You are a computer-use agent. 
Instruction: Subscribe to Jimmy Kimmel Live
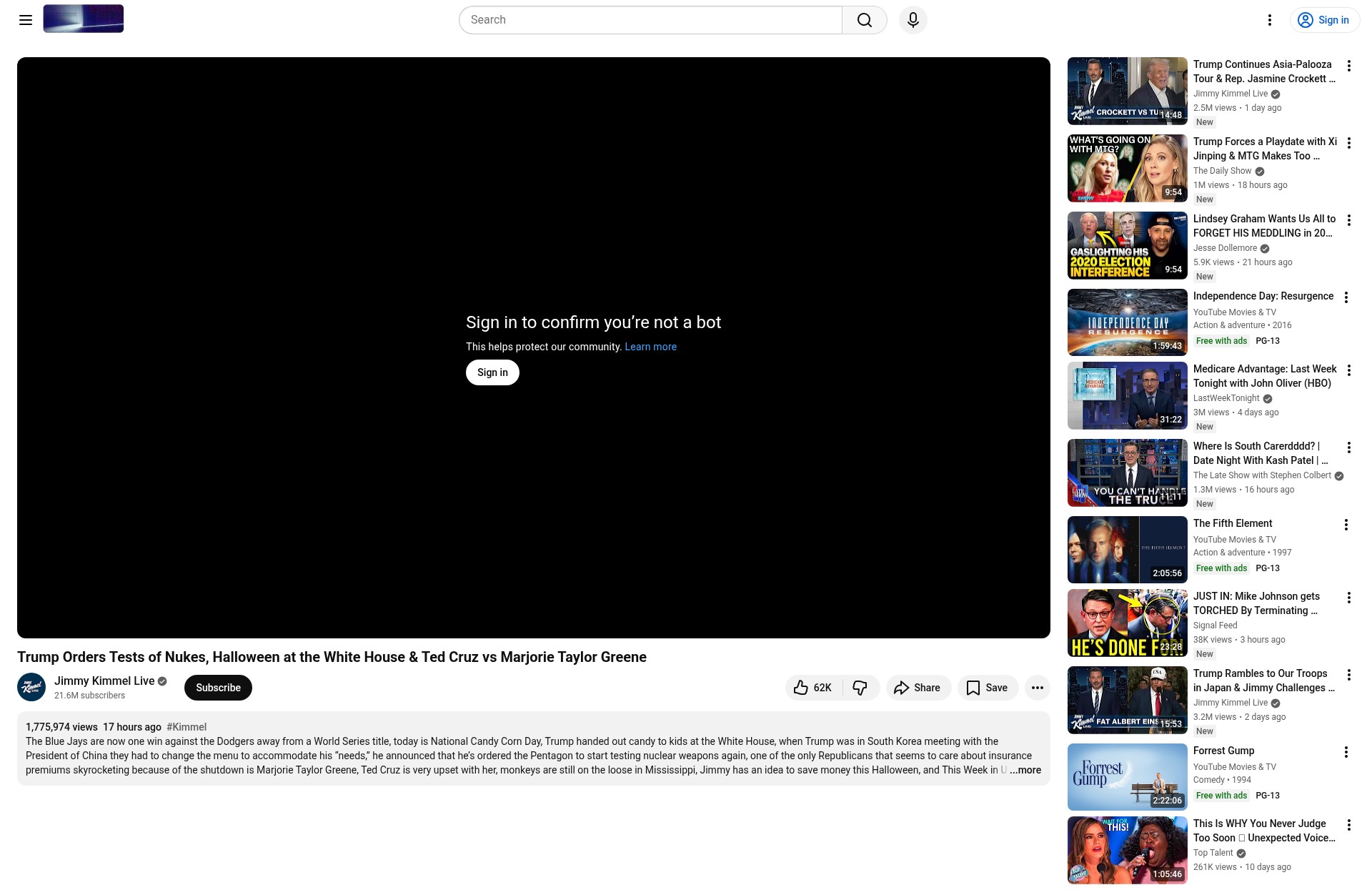pos(218,688)
